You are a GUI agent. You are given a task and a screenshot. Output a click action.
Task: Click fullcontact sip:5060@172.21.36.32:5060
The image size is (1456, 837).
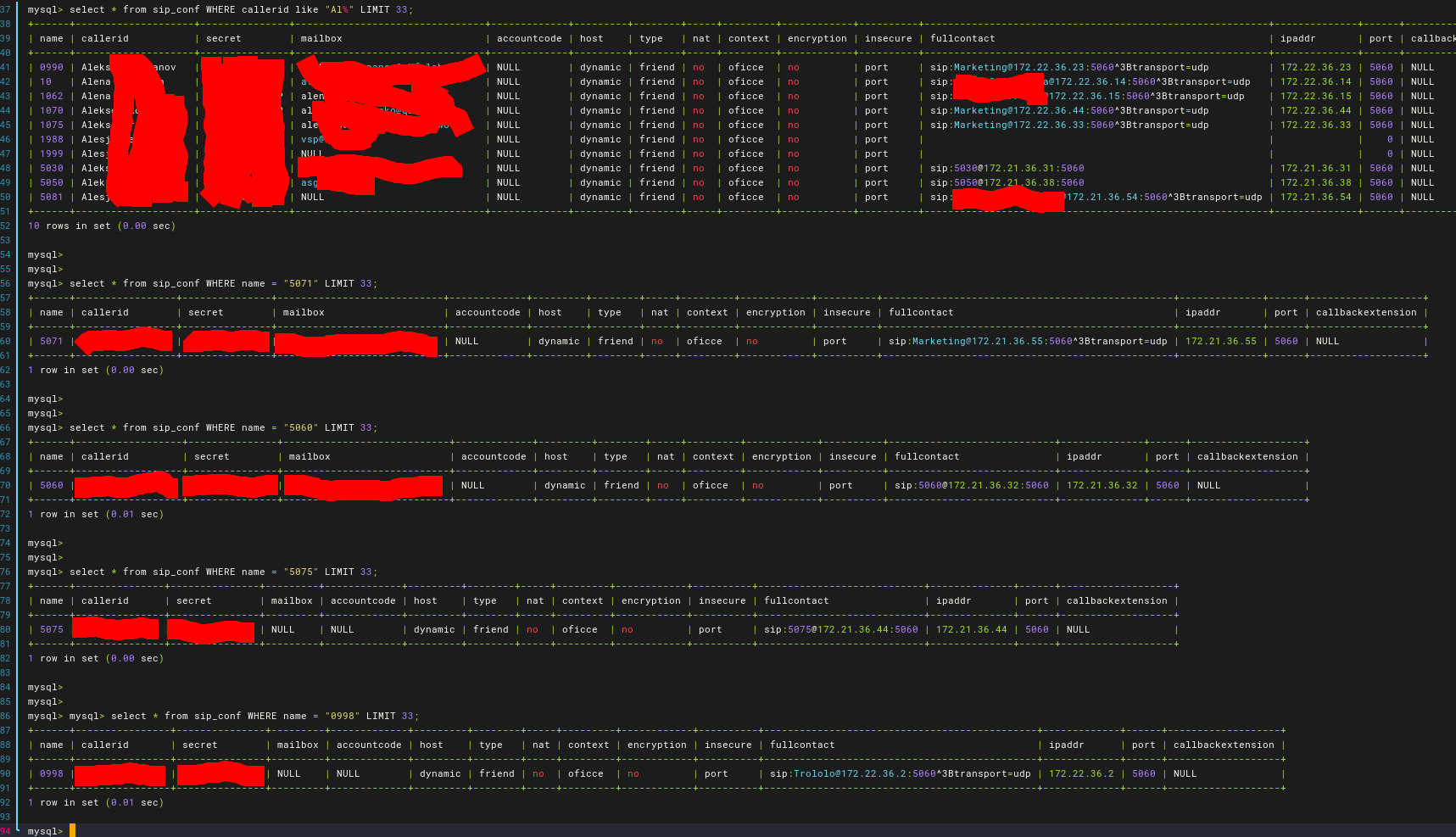[971, 485]
